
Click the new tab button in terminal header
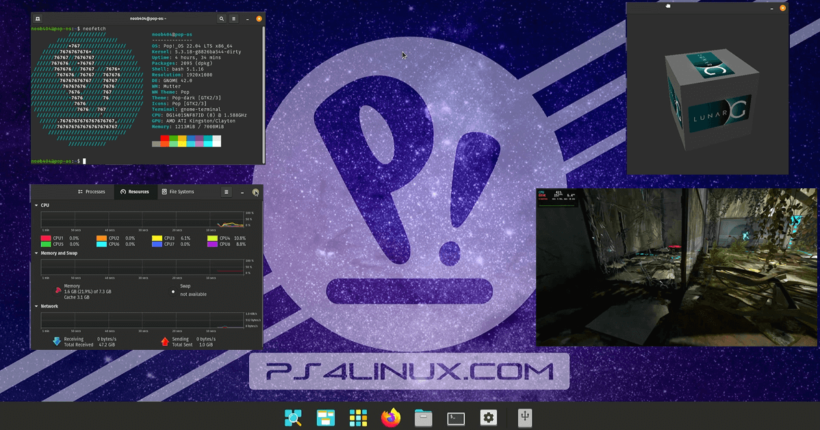[x=38, y=19]
